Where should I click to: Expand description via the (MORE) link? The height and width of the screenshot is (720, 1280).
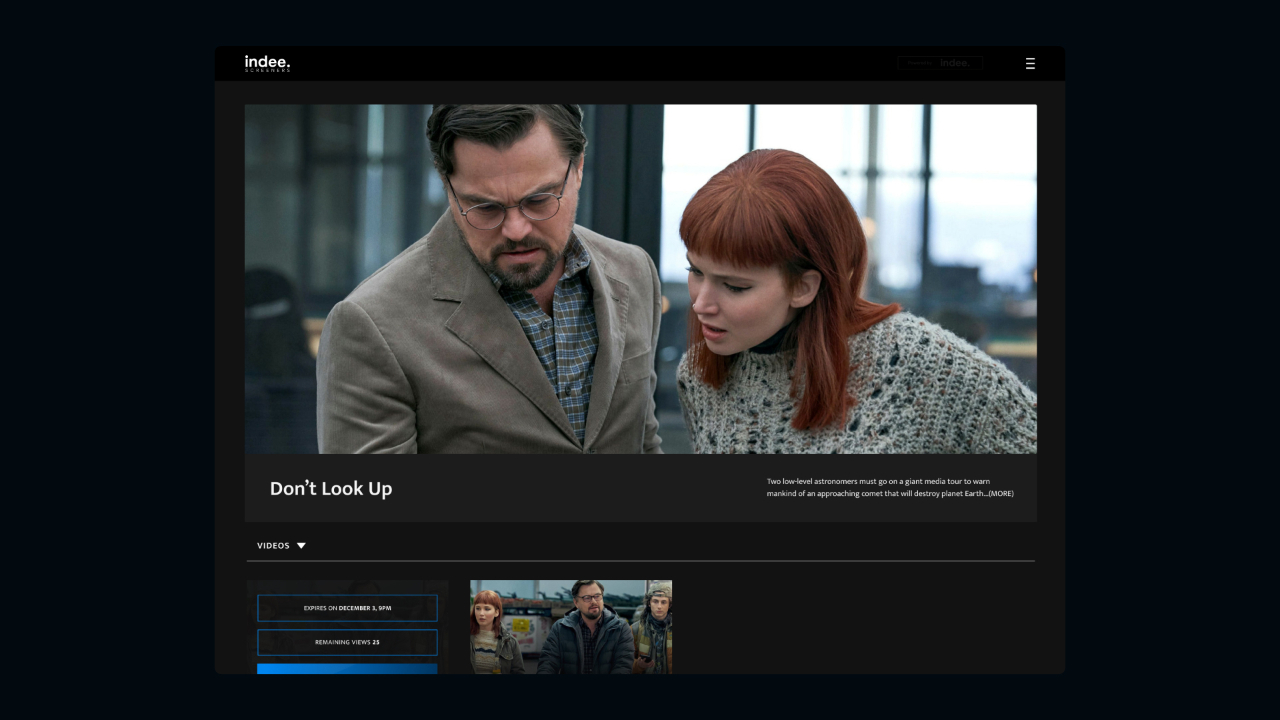click(1000, 494)
